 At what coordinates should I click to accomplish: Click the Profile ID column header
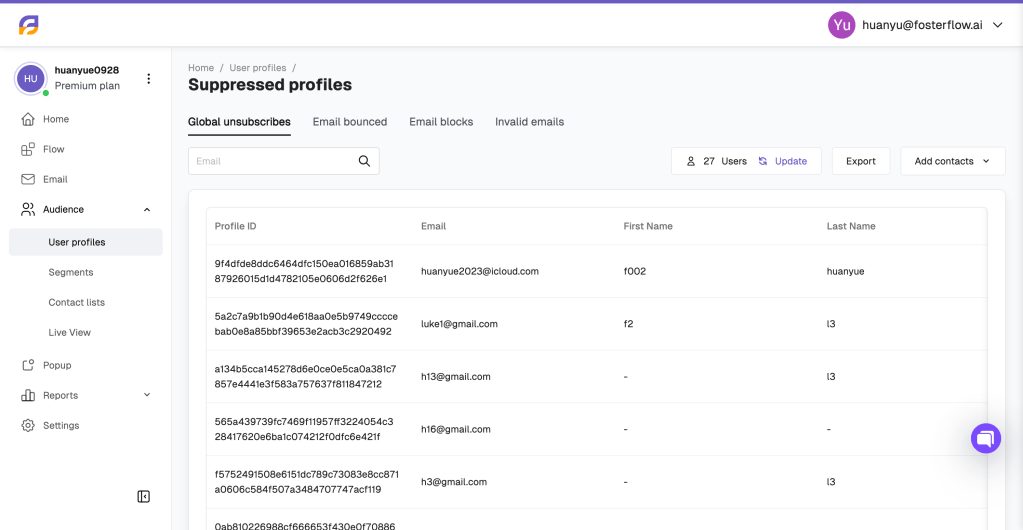tap(236, 226)
